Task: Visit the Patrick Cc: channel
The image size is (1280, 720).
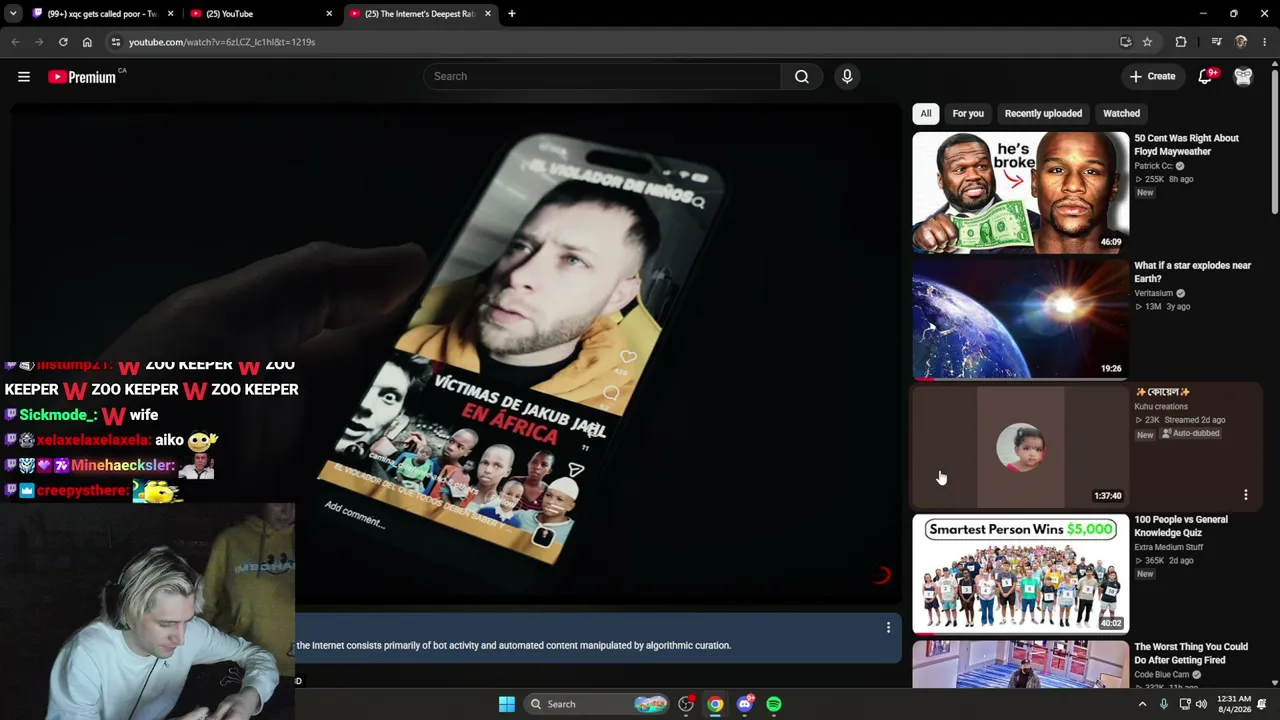Action: 1153,166
